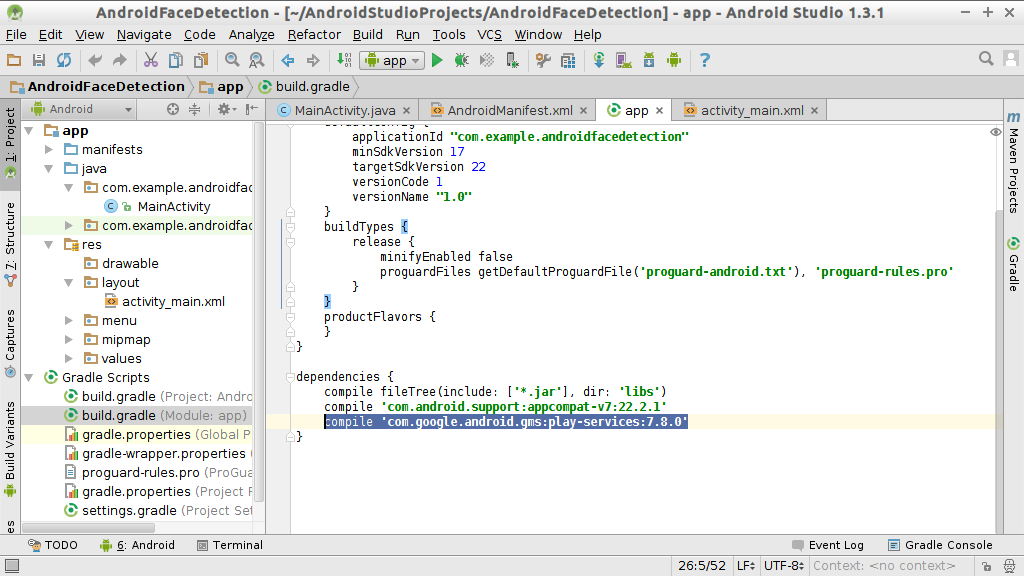Image resolution: width=1024 pixels, height=576 pixels.
Task: Open the TODO tool window
Action: click(x=53, y=545)
